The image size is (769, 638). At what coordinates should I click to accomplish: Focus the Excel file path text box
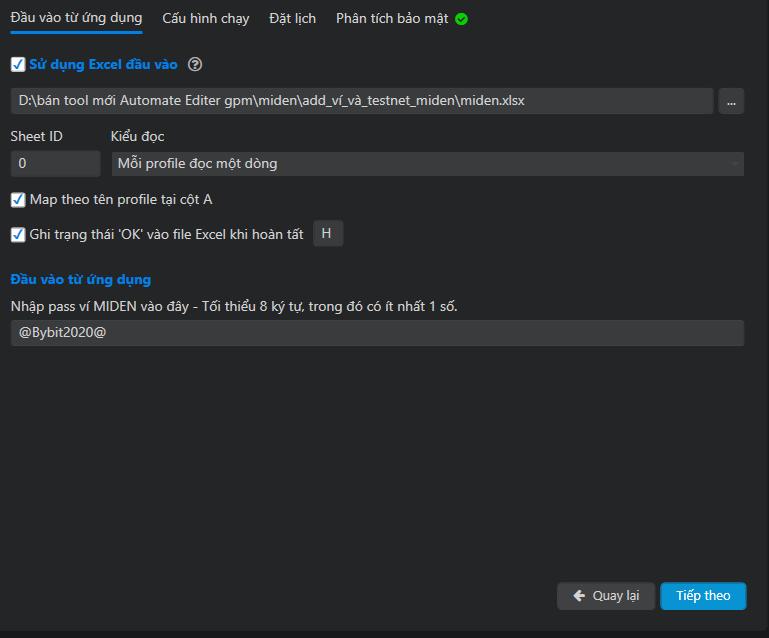click(x=362, y=101)
